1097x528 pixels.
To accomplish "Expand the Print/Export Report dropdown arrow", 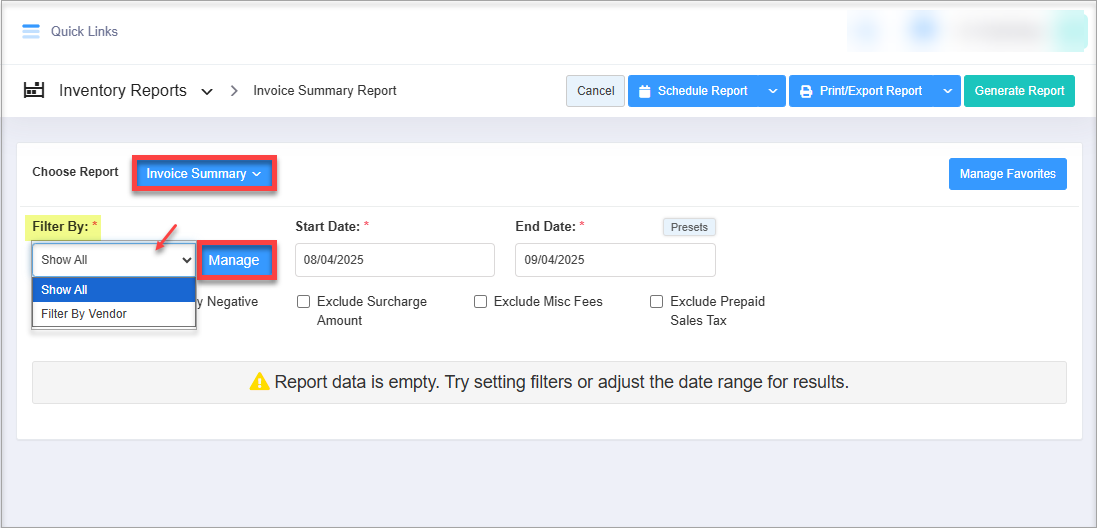I will pyautogui.click(x=947, y=91).
